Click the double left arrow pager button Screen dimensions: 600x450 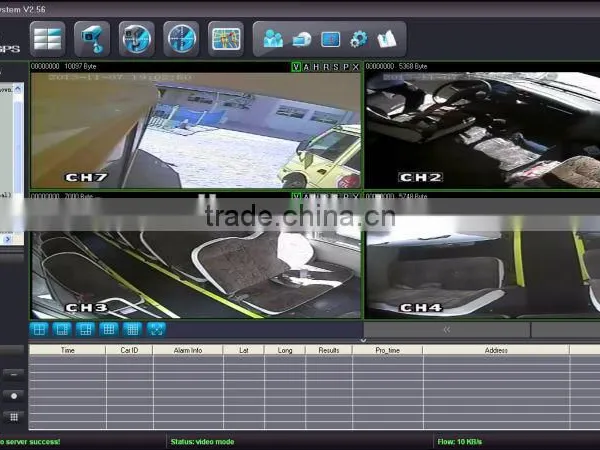(447, 329)
